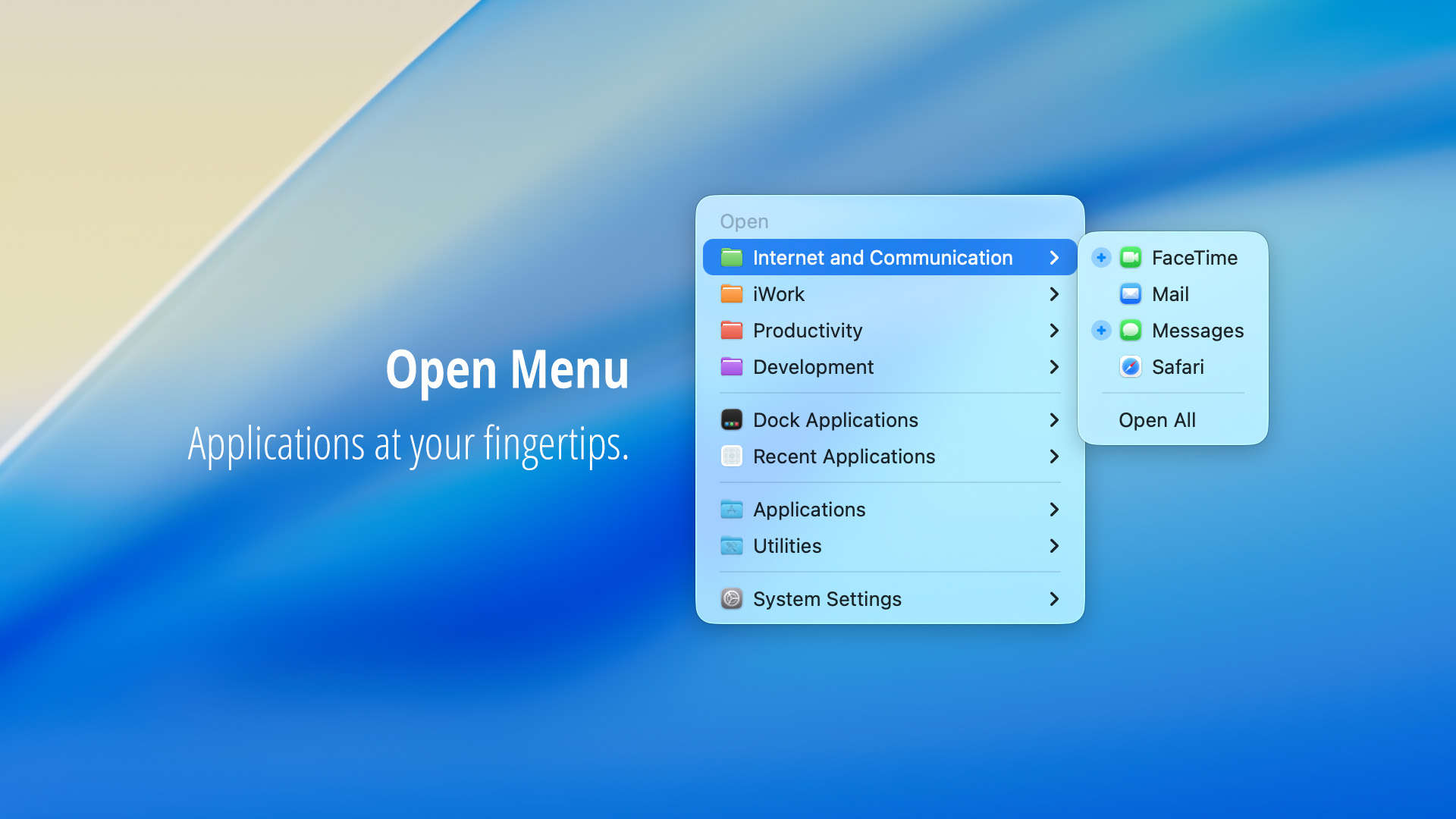Viewport: 1456px width, 819px height.
Task: Click the Applications folder icon
Action: point(732,510)
